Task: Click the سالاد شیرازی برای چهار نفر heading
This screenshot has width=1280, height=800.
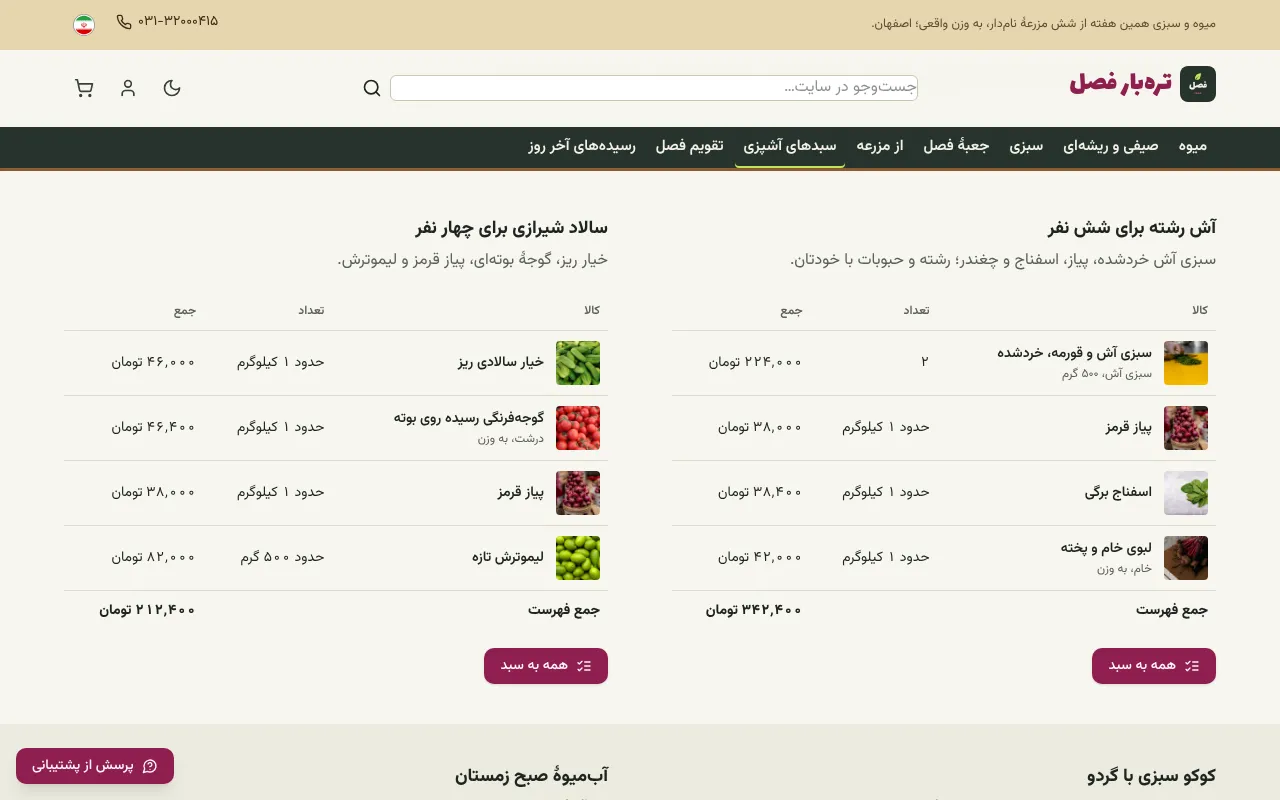Action: click(512, 228)
